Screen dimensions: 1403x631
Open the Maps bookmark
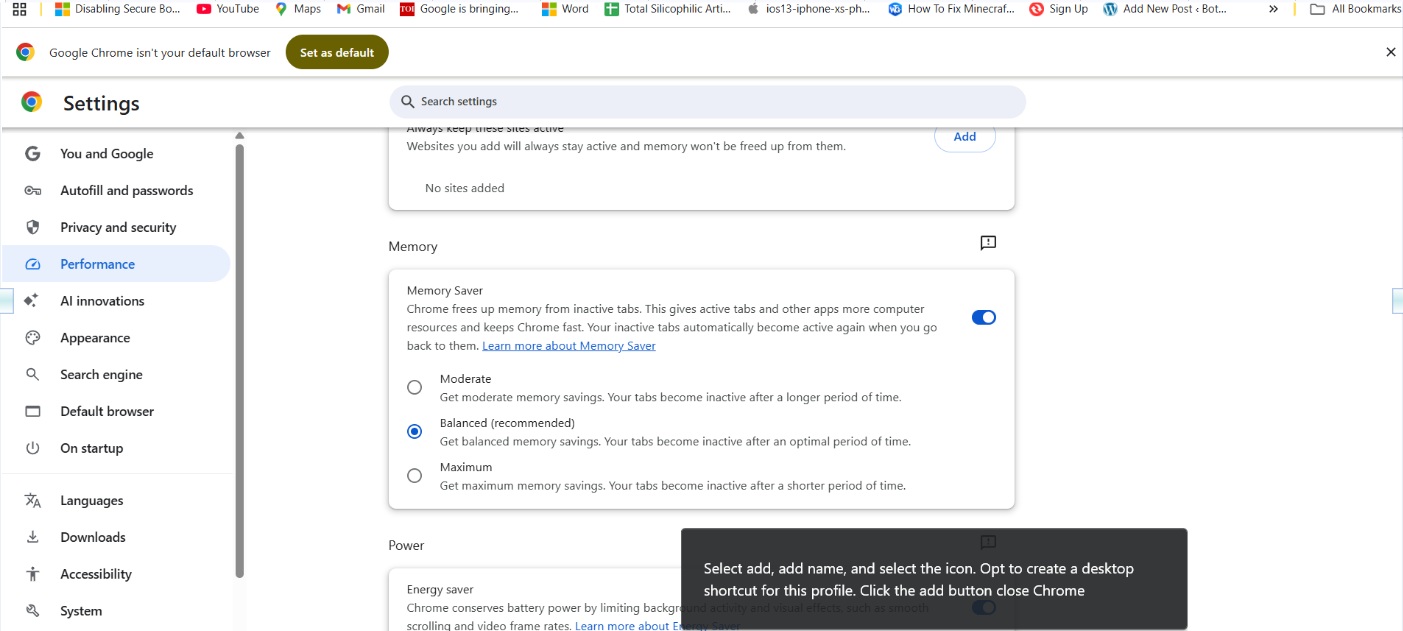(x=298, y=9)
